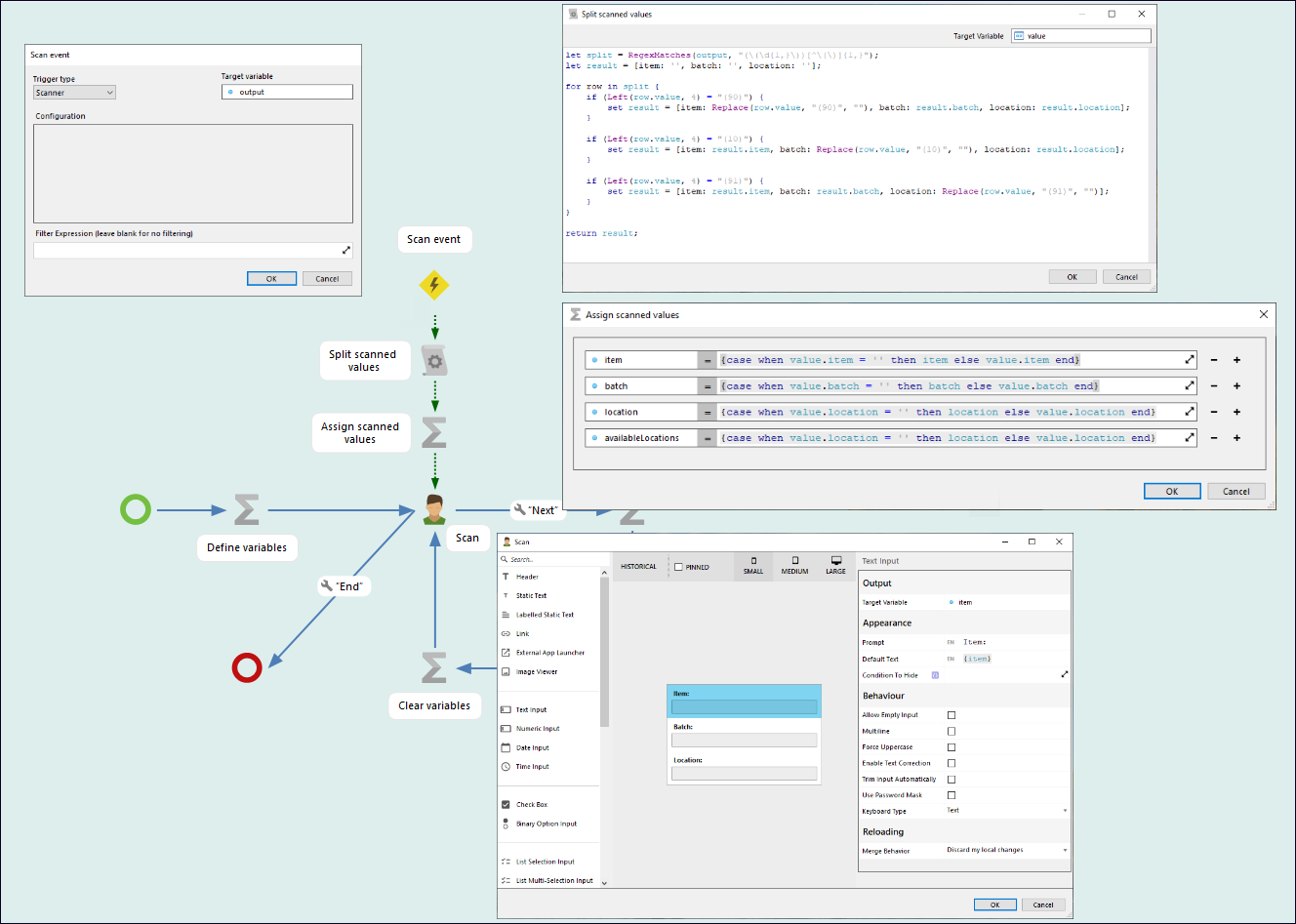Screen dimensions: 1296x924
Task: Switch to the MEDIUM screen size tab
Action: (794, 566)
